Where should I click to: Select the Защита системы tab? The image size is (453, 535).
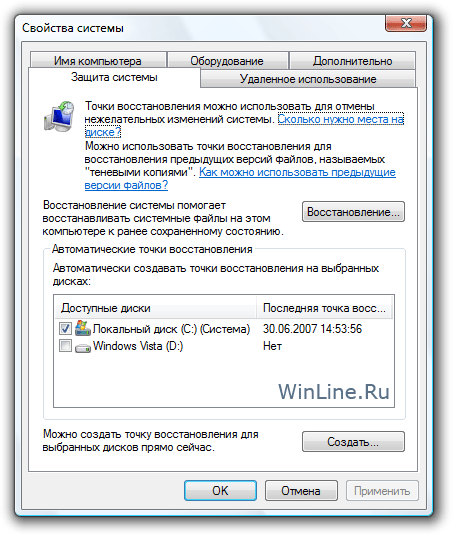point(114,77)
